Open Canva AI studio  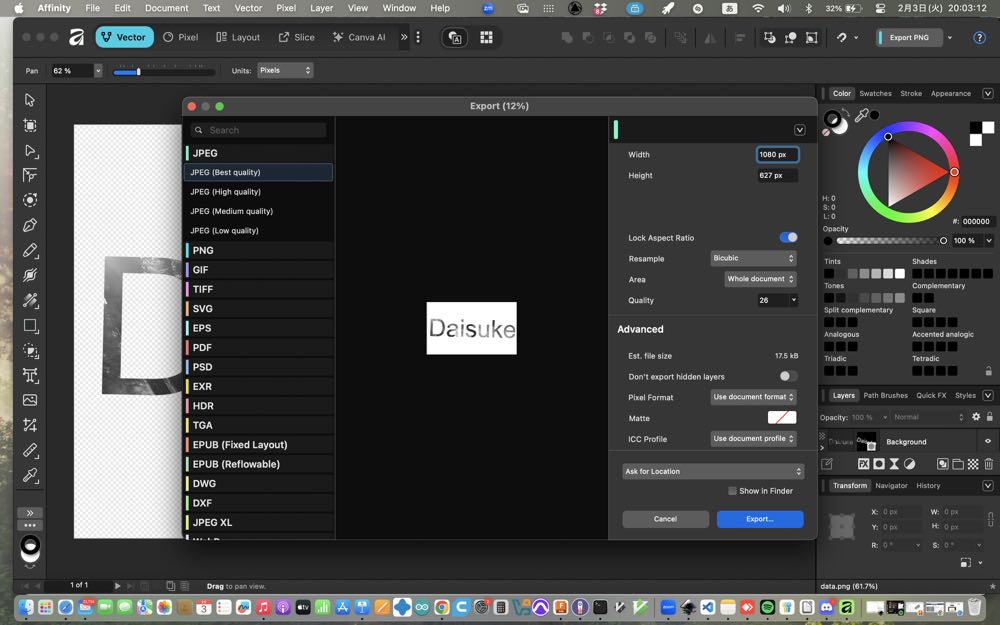coord(359,38)
